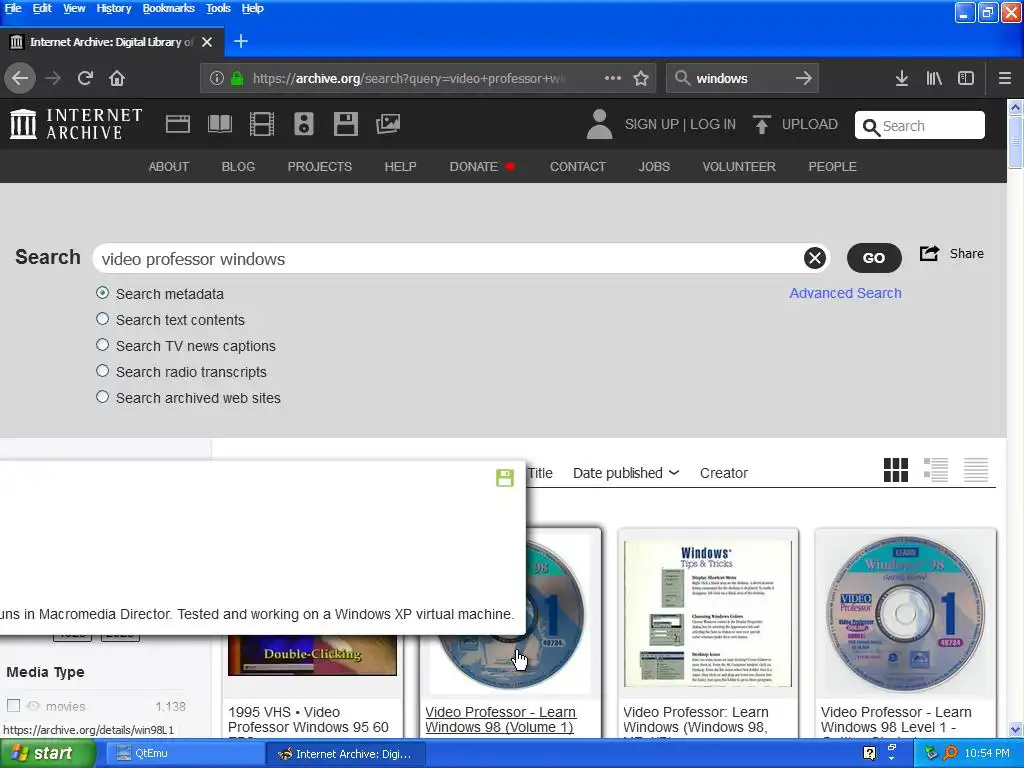Click the taskbar clock showing 10:54 PM
Screen dimensions: 1024x768
[986, 754]
